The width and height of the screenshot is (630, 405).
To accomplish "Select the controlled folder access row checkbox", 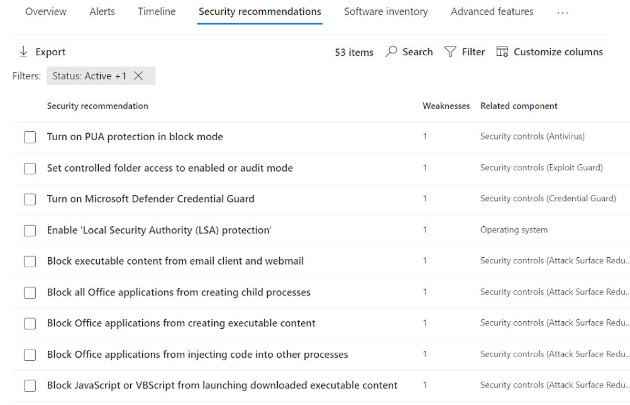I will (30, 168).
